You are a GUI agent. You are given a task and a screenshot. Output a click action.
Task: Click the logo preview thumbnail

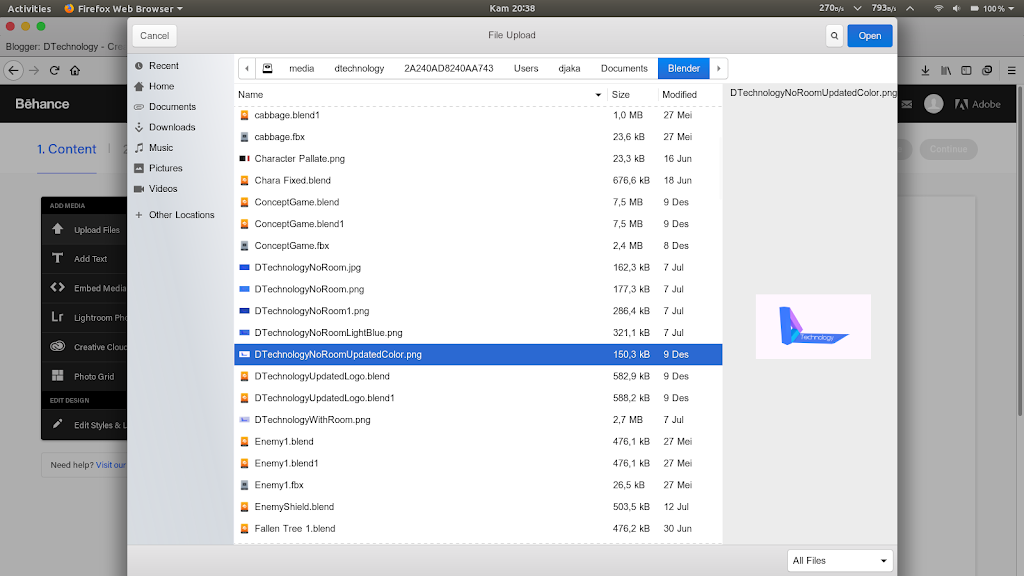pos(813,327)
